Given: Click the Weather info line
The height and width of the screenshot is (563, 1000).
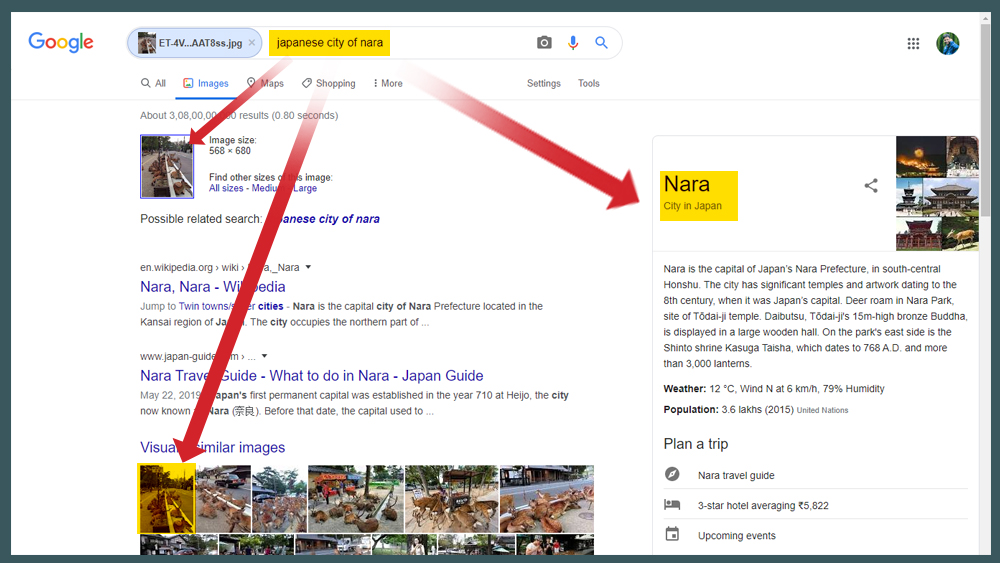Looking at the screenshot, I should (x=774, y=388).
